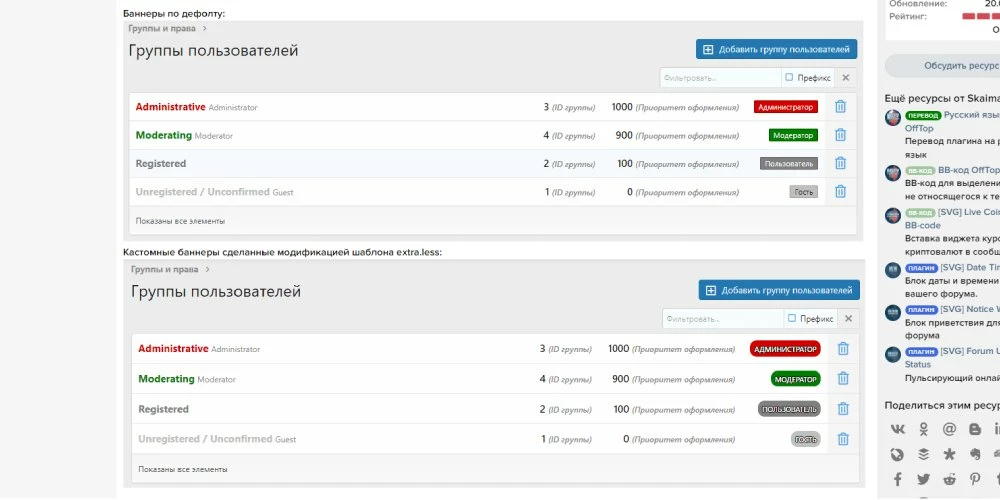Share on Facebook icon
Screen dimensions: 1000x500
click(x=897, y=479)
